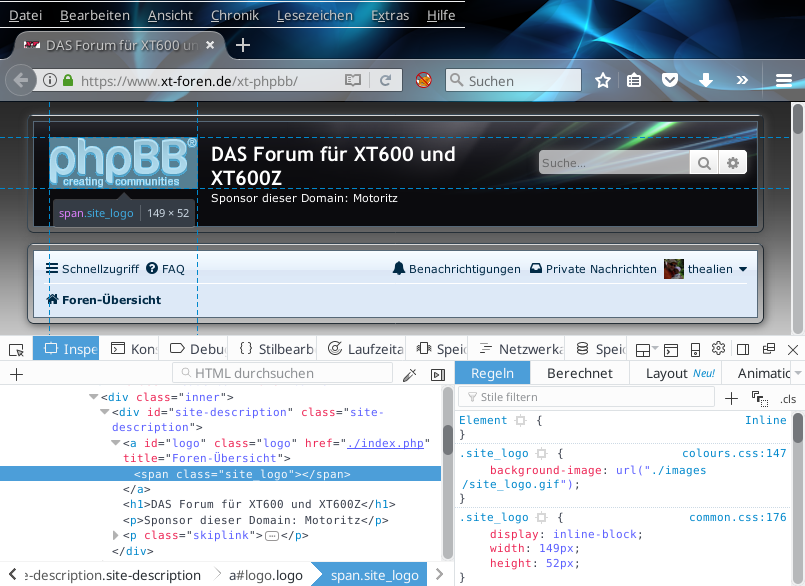Open the Firefox downloads arrow
This screenshot has width=805, height=586.
point(706,81)
